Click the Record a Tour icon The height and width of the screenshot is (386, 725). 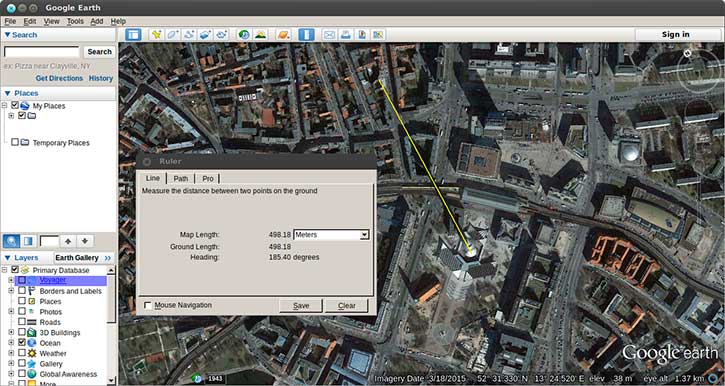pyautogui.click(x=222, y=35)
